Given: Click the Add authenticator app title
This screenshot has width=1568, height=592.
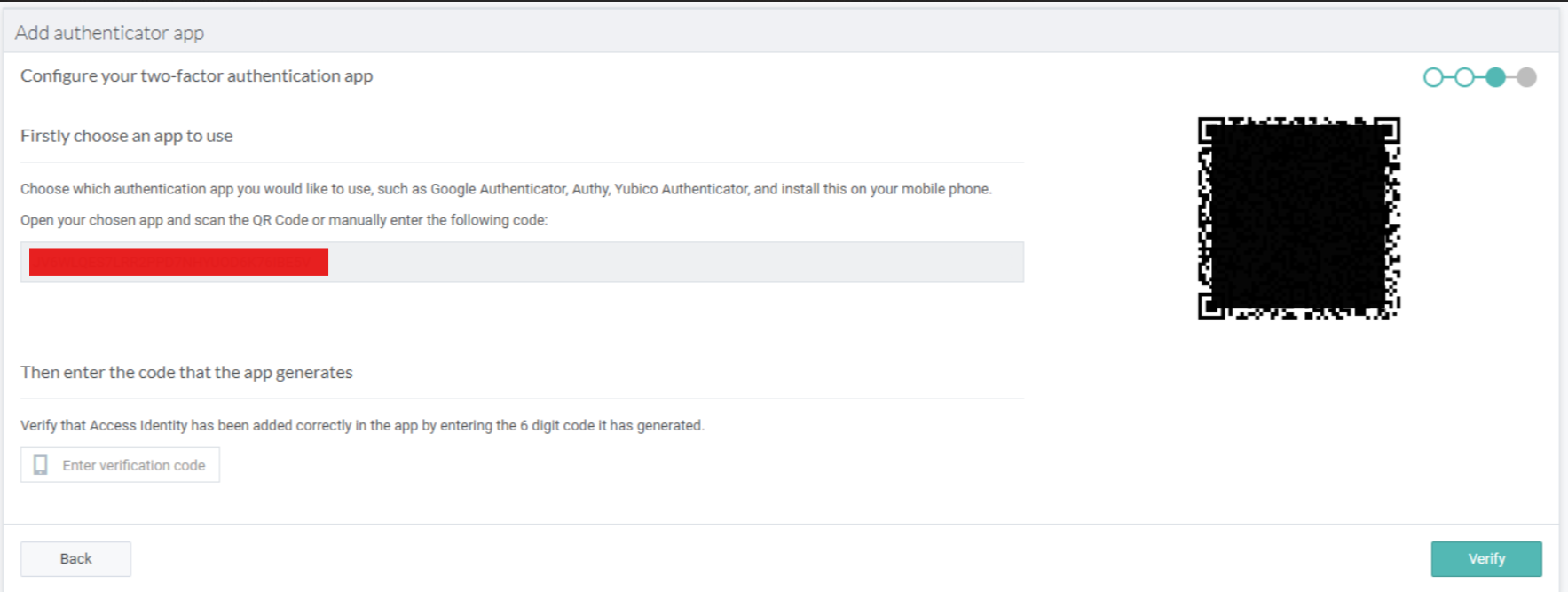Looking at the screenshot, I should (109, 33).
